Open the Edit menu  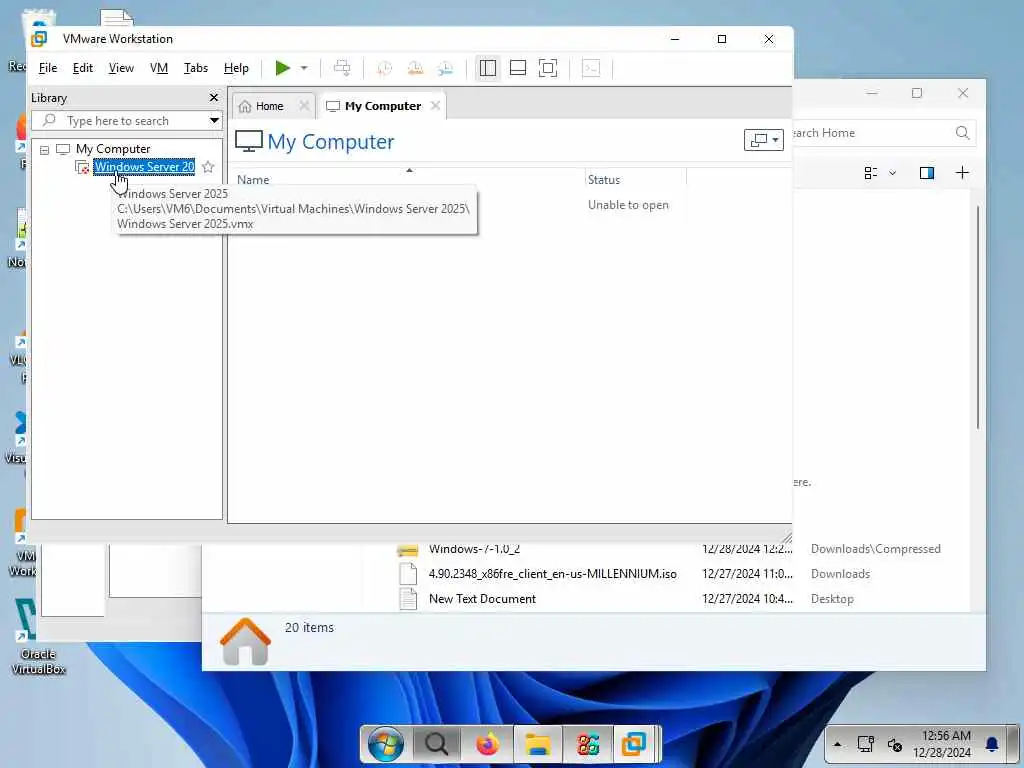click(82, 68)
